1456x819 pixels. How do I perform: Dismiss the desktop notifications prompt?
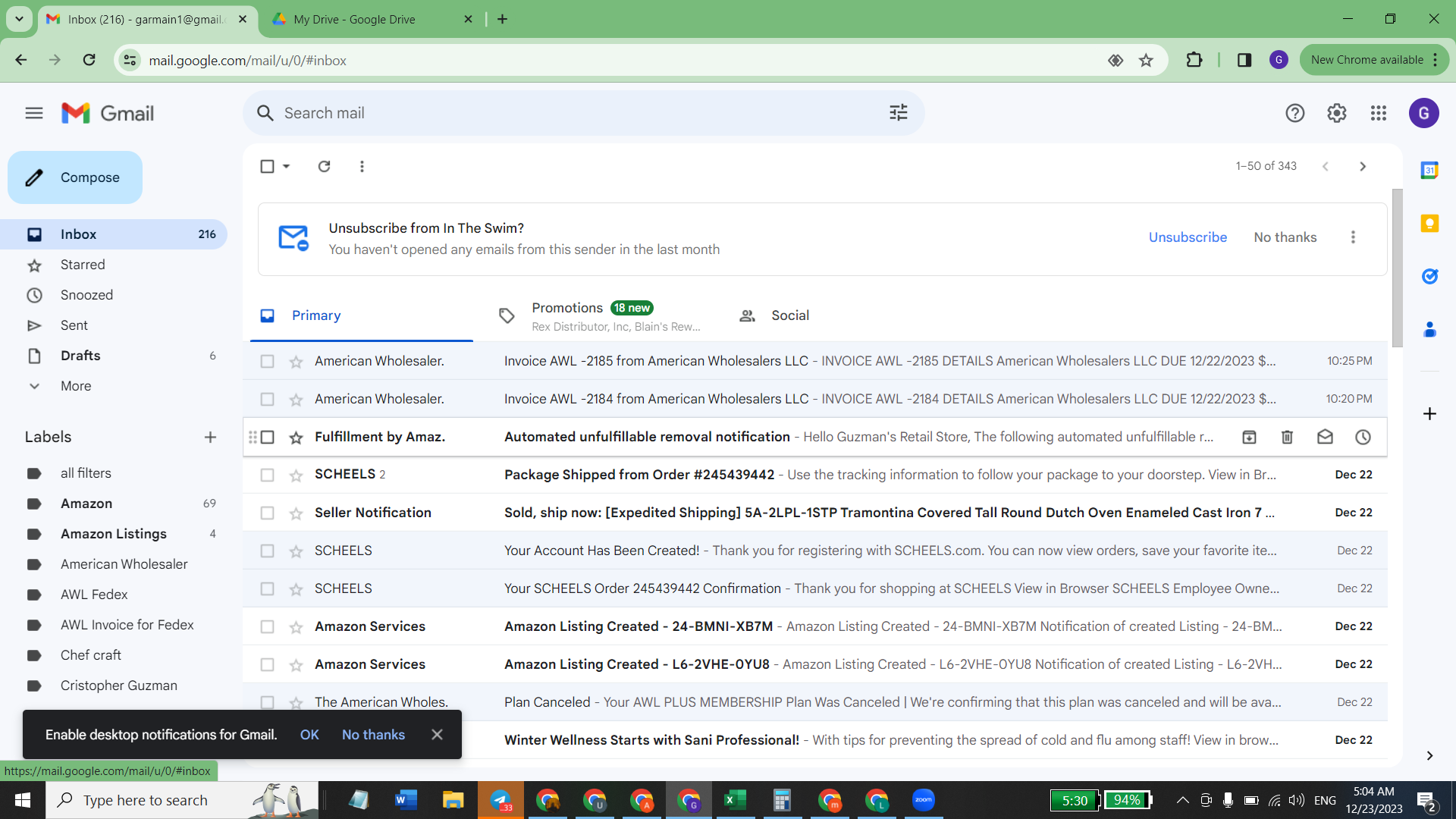point(437,735)
